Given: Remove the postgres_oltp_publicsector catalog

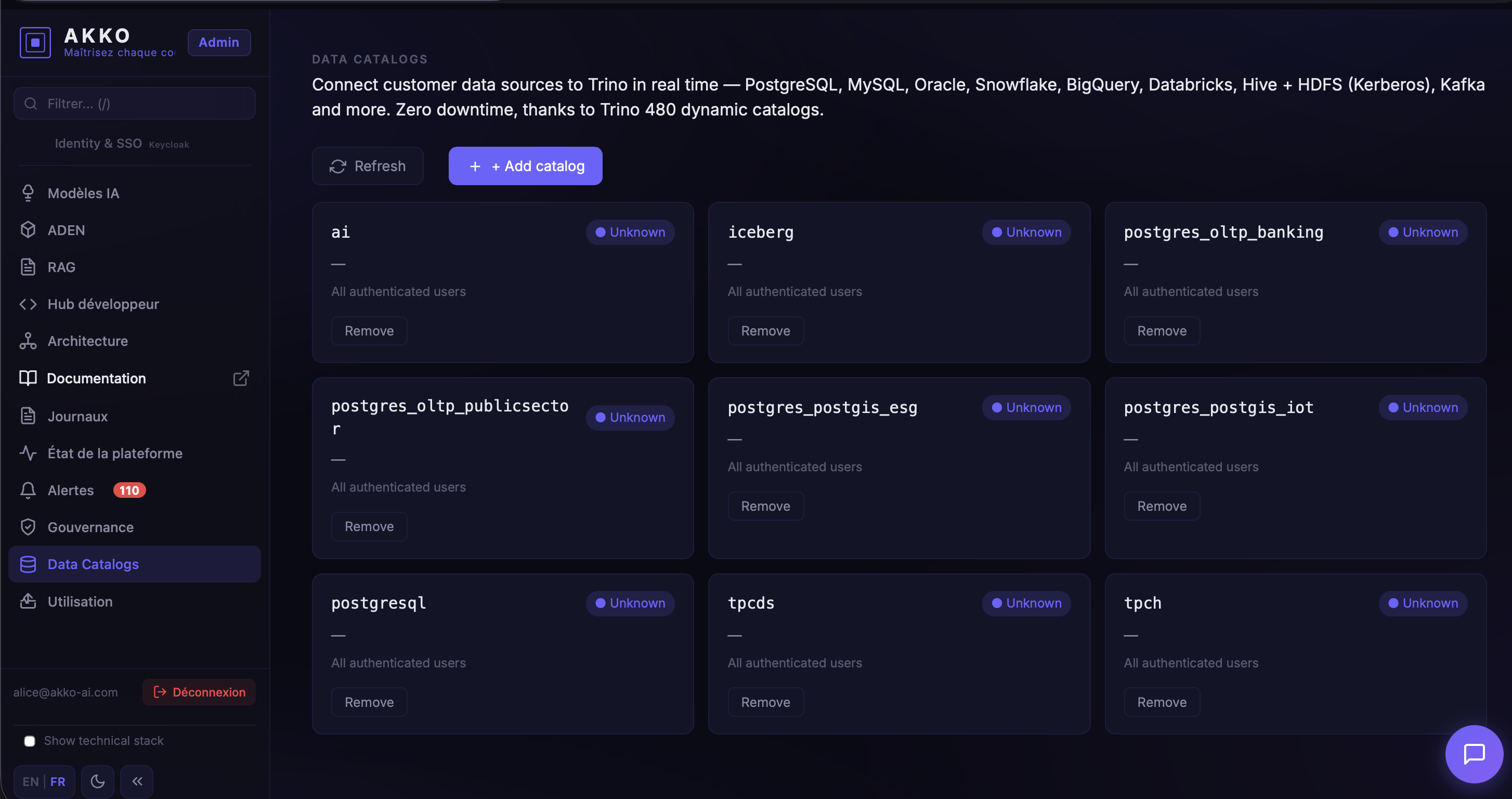Looking at the screenshot, I should [369, 526].
